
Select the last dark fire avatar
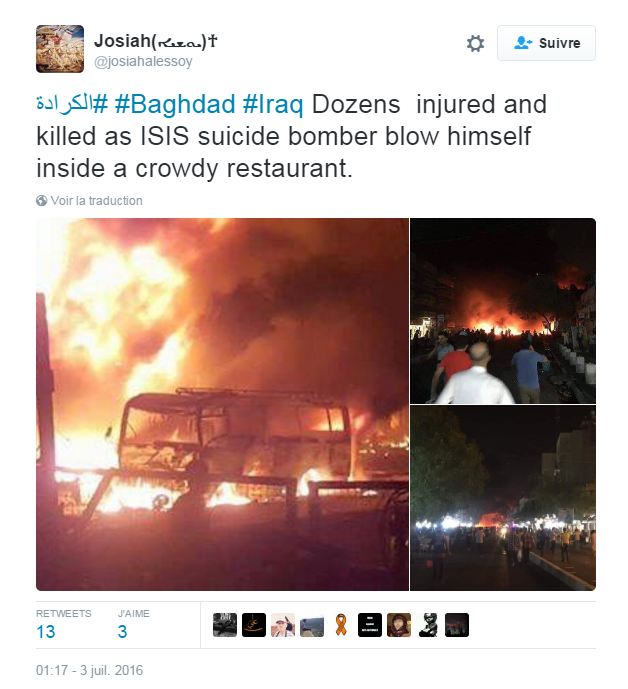[x=457, y=625]
